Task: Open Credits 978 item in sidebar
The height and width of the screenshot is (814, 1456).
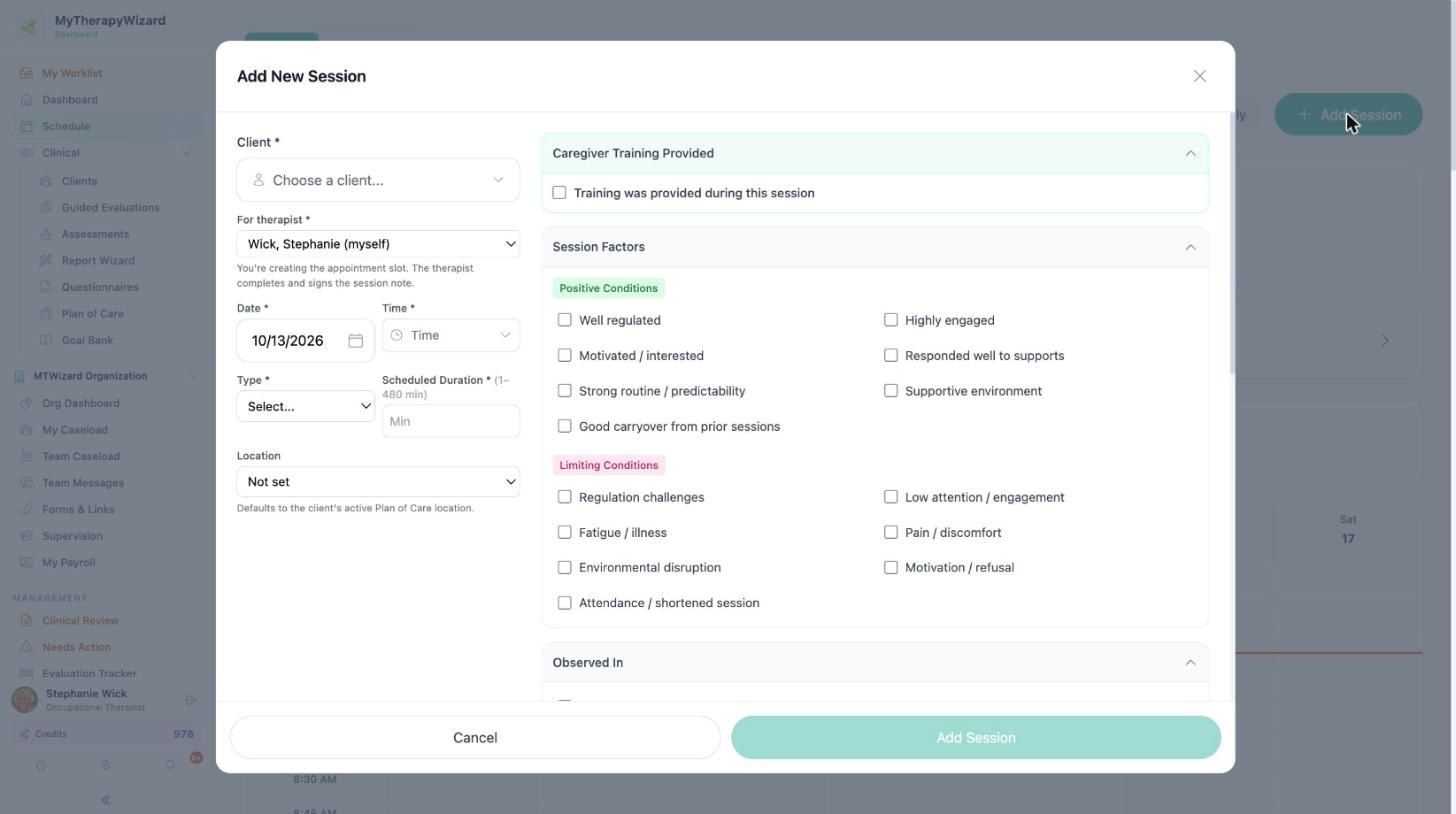Action: tap(106, 734)
